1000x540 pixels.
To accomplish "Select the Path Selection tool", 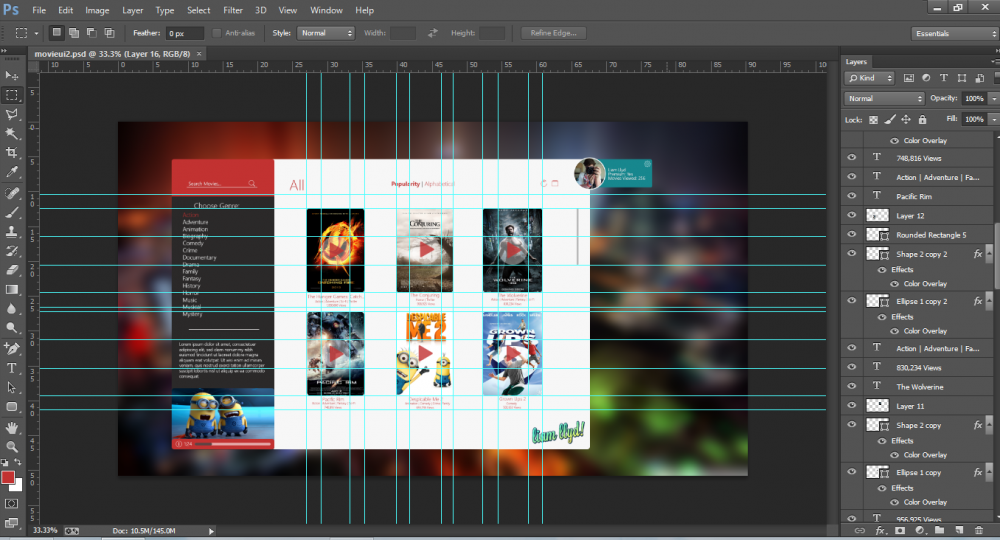I will [11, 387].
